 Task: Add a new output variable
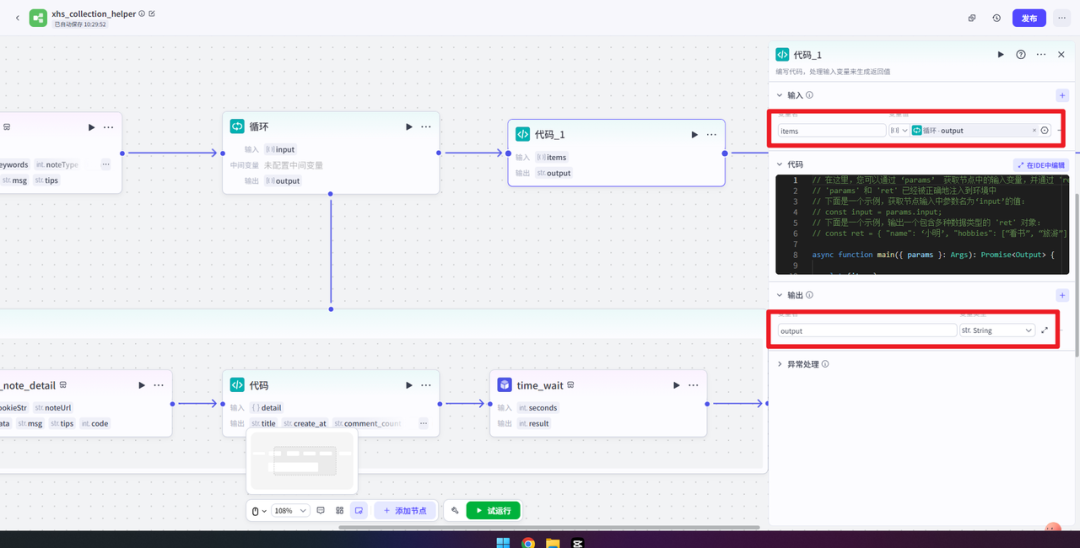[x=1062, y=296]
